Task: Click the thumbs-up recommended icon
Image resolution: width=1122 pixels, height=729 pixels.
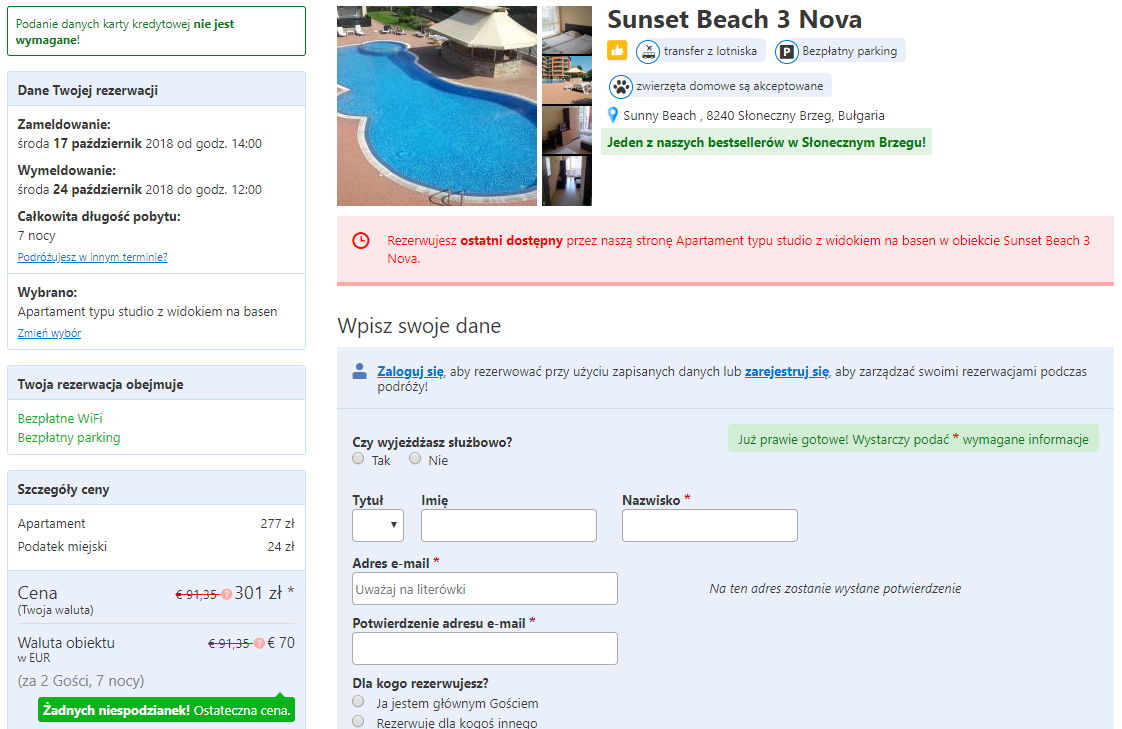Action: (x=617, y=51)
